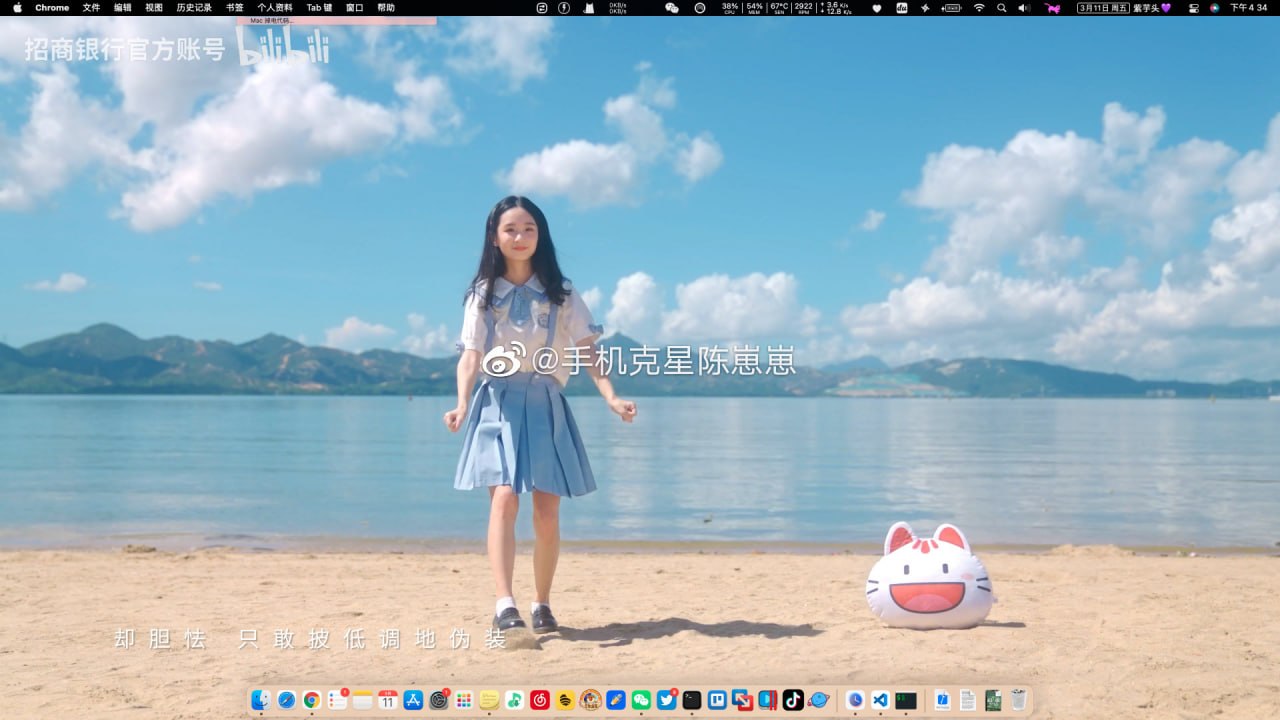Image resolution: width=1280 pixels, height=720 pixels.
Task: Open the black Terminal icon in Dock
Action: point(692,700)
